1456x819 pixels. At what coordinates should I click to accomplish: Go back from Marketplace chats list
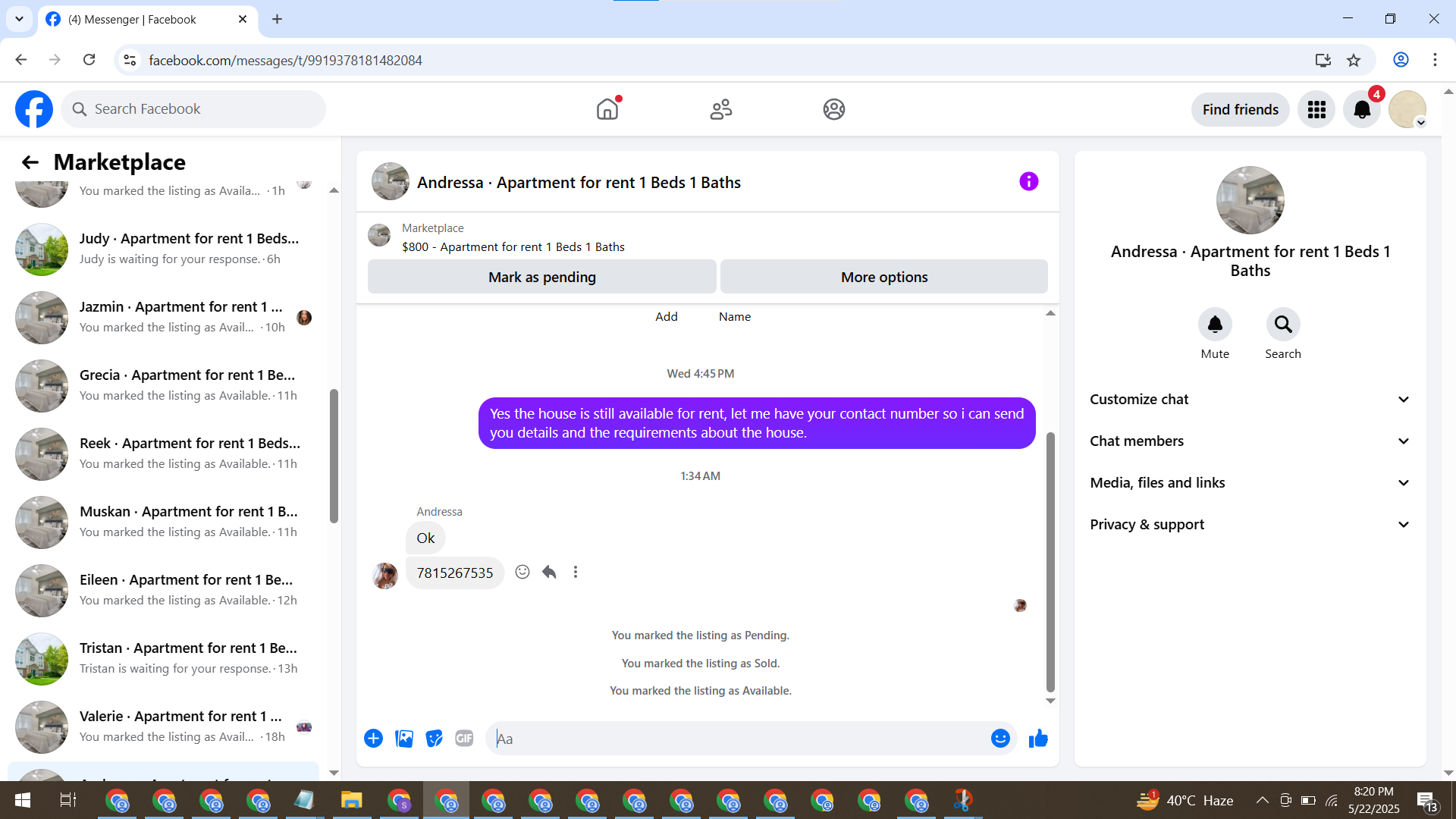[30, 162]
